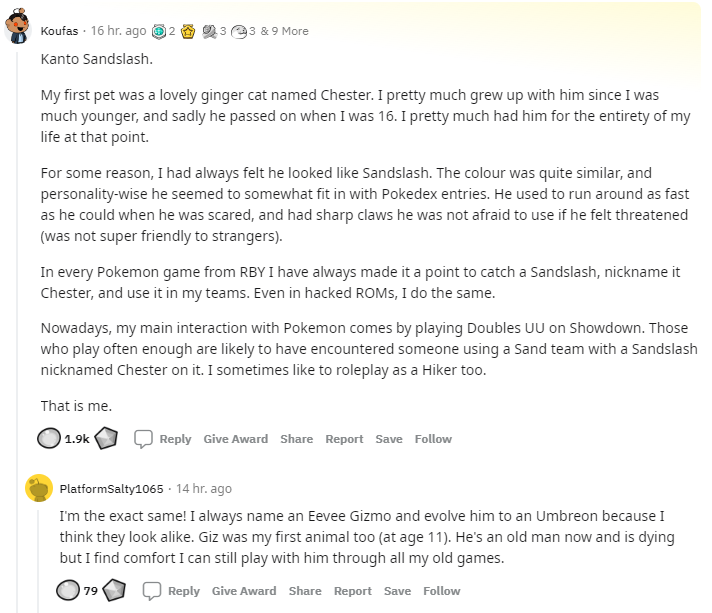Screen dimensions: 712x613
Task: Click the speech bubble icon on PlatformSalty1065's comment
Action: click(x=152, y=591)
